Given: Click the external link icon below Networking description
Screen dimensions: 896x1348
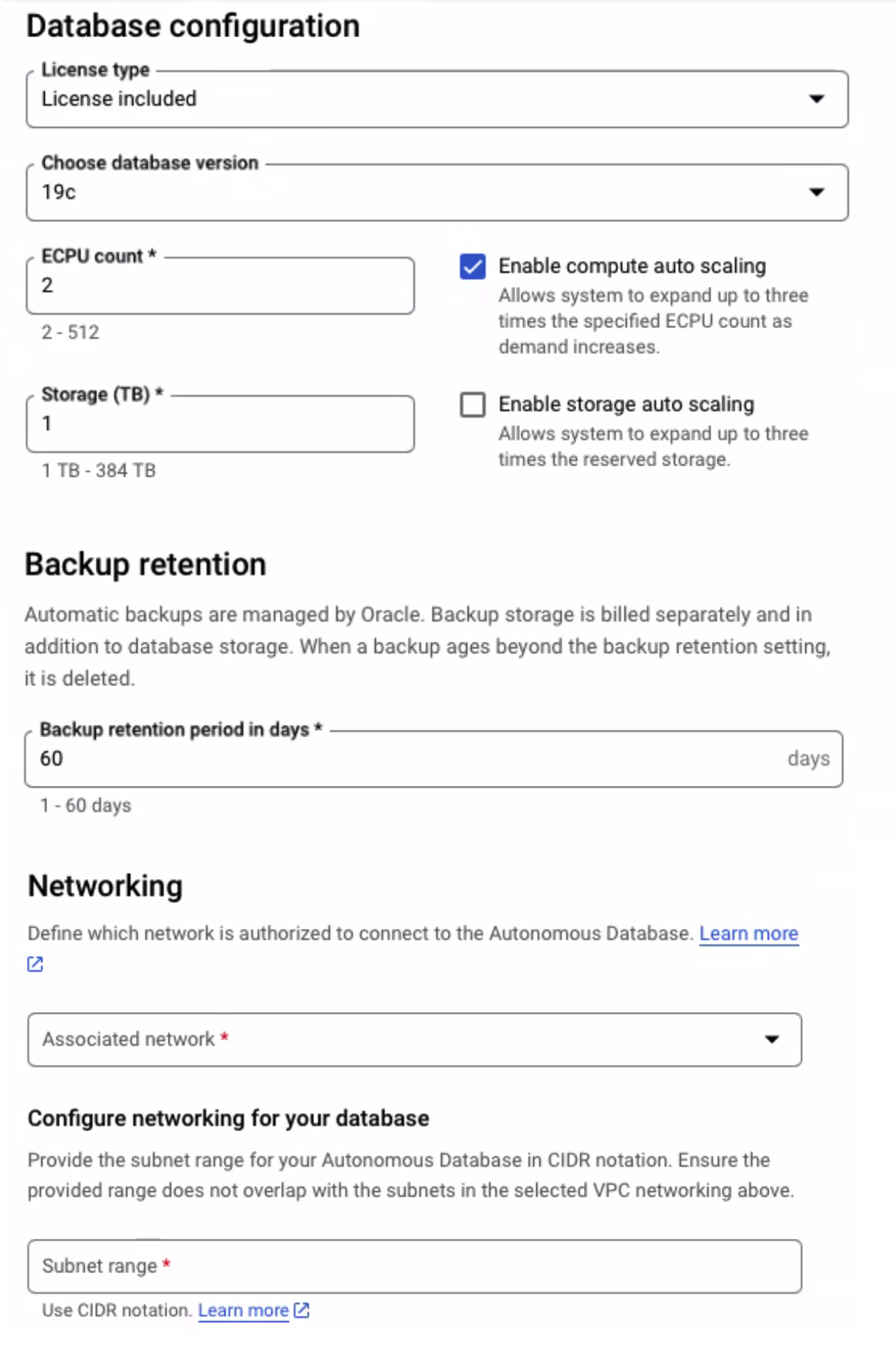Looking at the screenshot, I should [34, 964].
